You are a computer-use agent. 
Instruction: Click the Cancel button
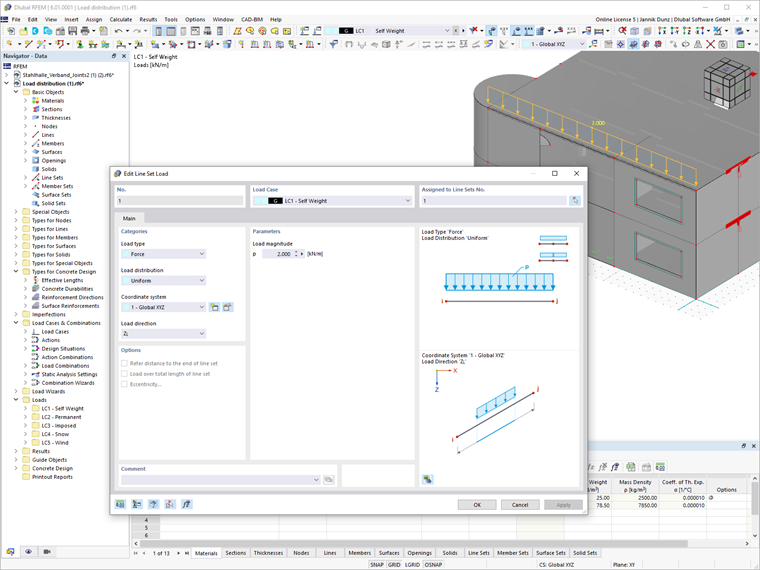[520, 505]
